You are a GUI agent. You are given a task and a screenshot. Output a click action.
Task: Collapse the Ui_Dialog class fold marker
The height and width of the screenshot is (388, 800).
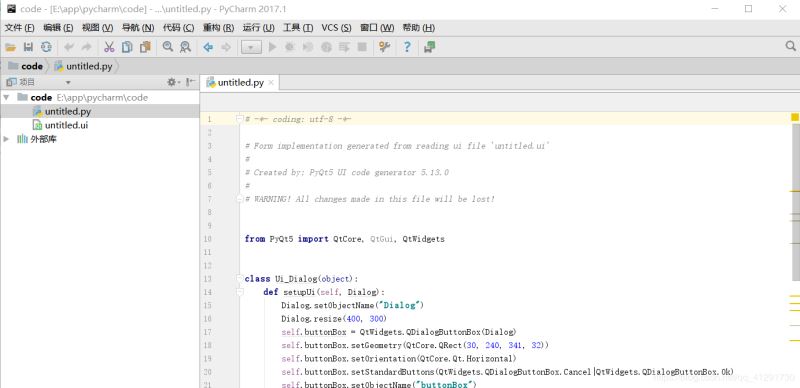click(239, 279)
